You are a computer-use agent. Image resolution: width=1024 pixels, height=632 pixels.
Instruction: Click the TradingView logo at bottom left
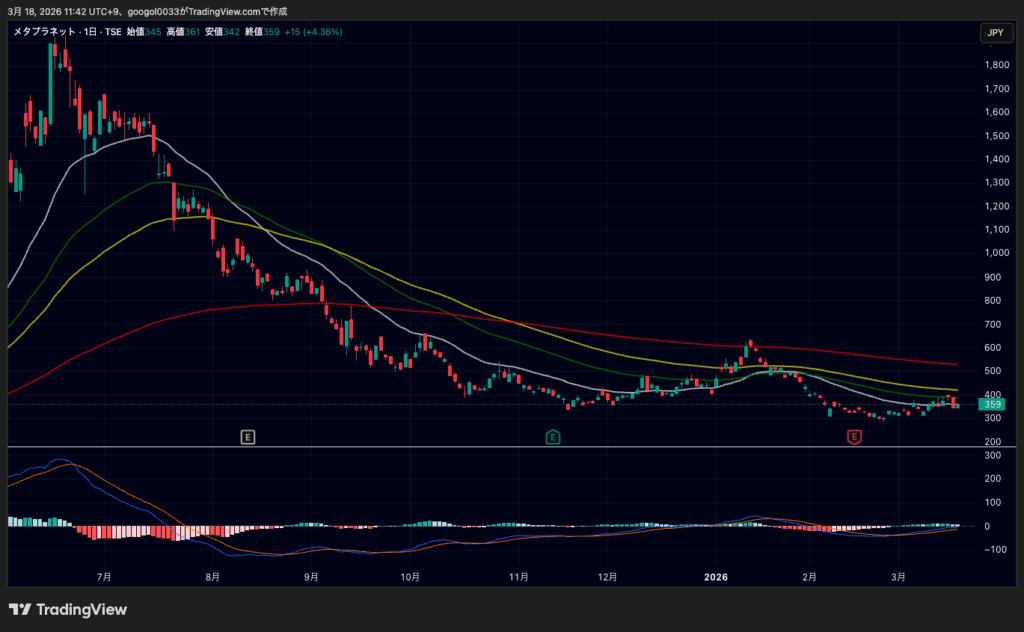(x=68, y=609)
